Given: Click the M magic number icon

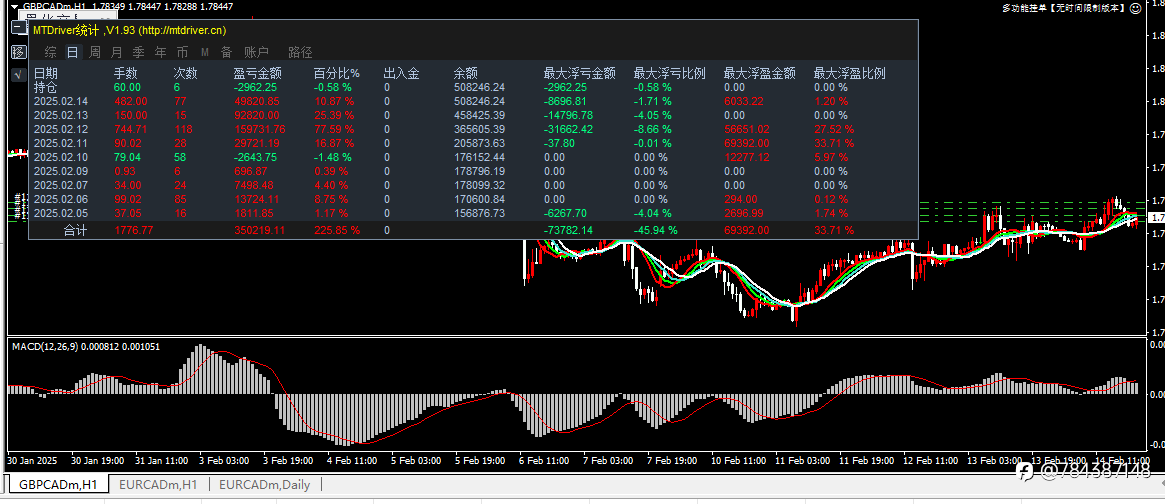Looking at the screenshot, I should [205, 52].
